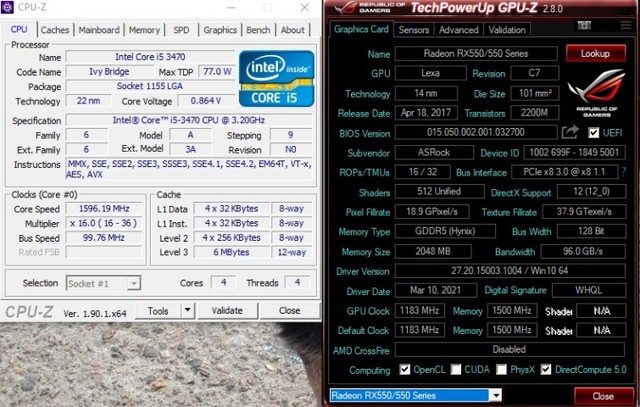Switch to the Mainboard tab
Image resolution: width=640 pixels, height=407 pixels.
click(99, 30)
